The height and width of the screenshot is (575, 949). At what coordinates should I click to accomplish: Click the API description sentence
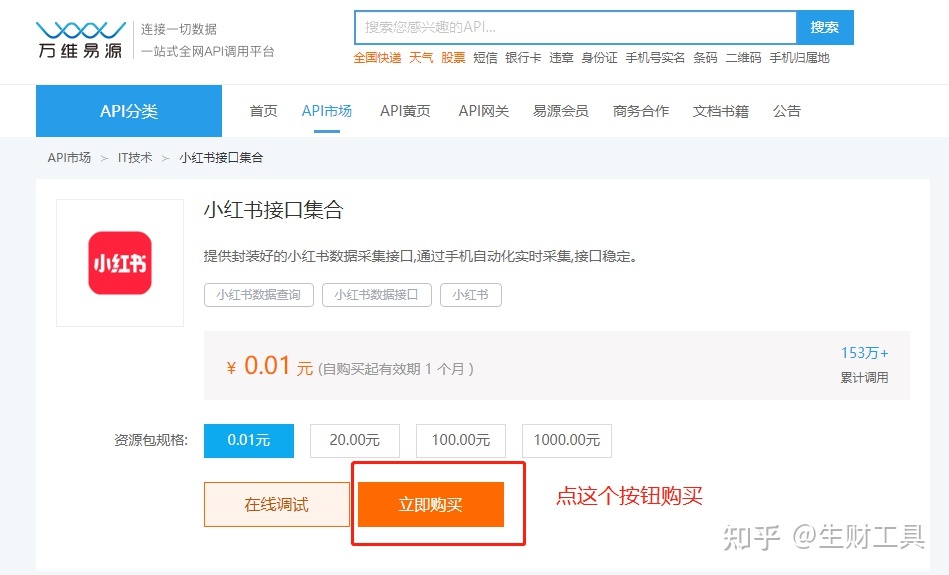(420, 257)
